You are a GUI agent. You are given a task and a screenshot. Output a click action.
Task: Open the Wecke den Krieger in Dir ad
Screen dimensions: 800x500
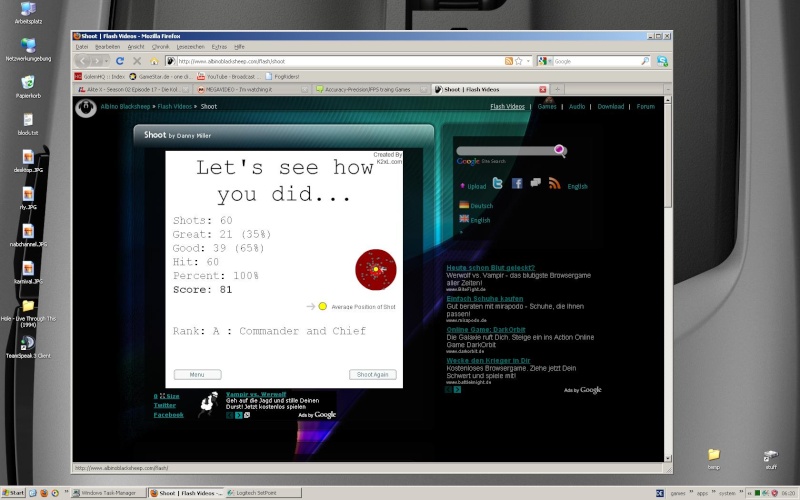[x=488, y=361]
